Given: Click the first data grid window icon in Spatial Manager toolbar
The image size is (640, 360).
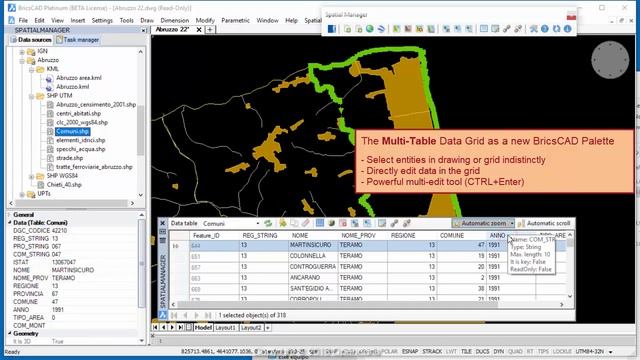Looking at the screenshot, I should [x=484, y=29].
